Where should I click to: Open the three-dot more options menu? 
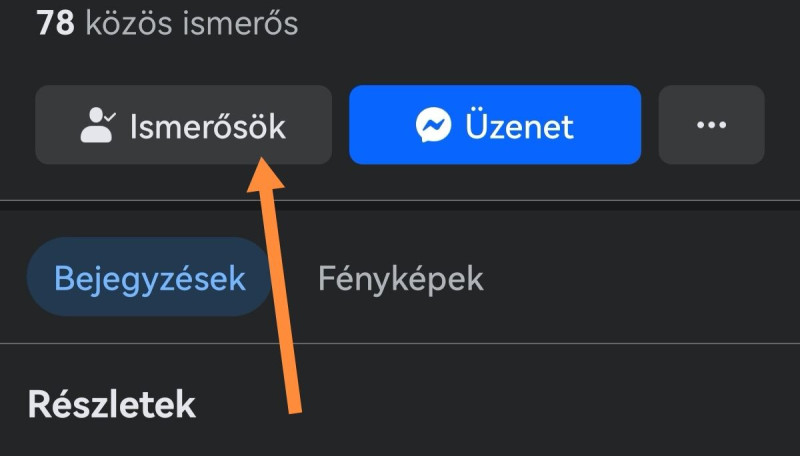click(x=712, y=125)
